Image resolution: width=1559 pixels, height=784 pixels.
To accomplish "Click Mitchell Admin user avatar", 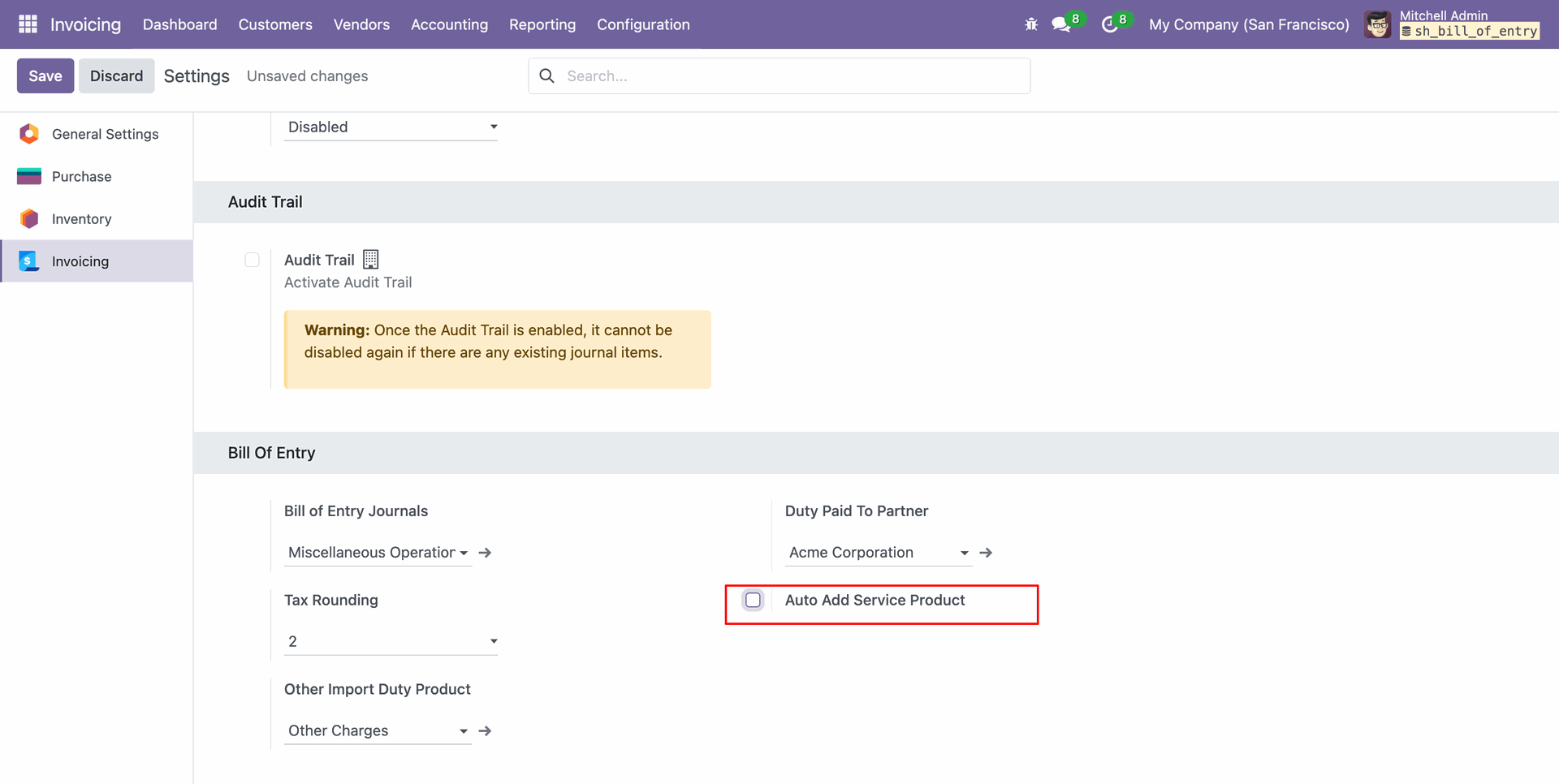I will [1377, 24].
